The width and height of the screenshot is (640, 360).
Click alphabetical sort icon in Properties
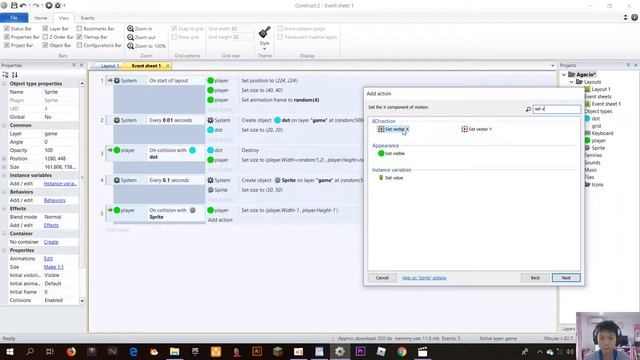coord(15,75)
